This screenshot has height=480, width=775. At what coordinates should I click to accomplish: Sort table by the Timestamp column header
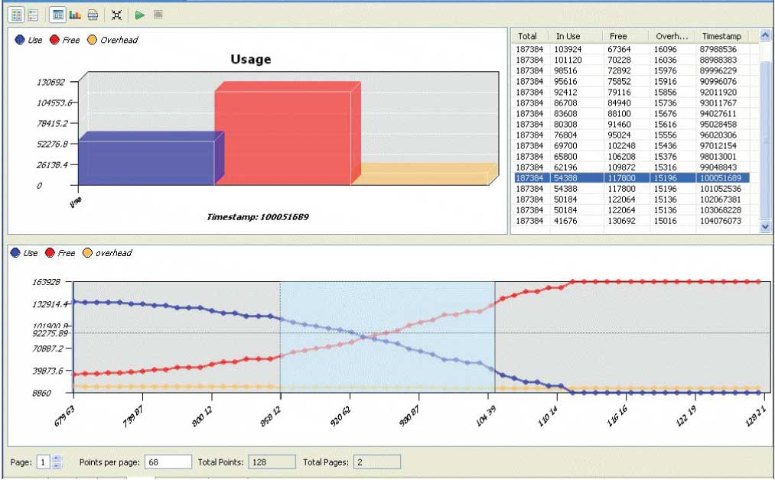pyautogui.click(x=720, y=36)
